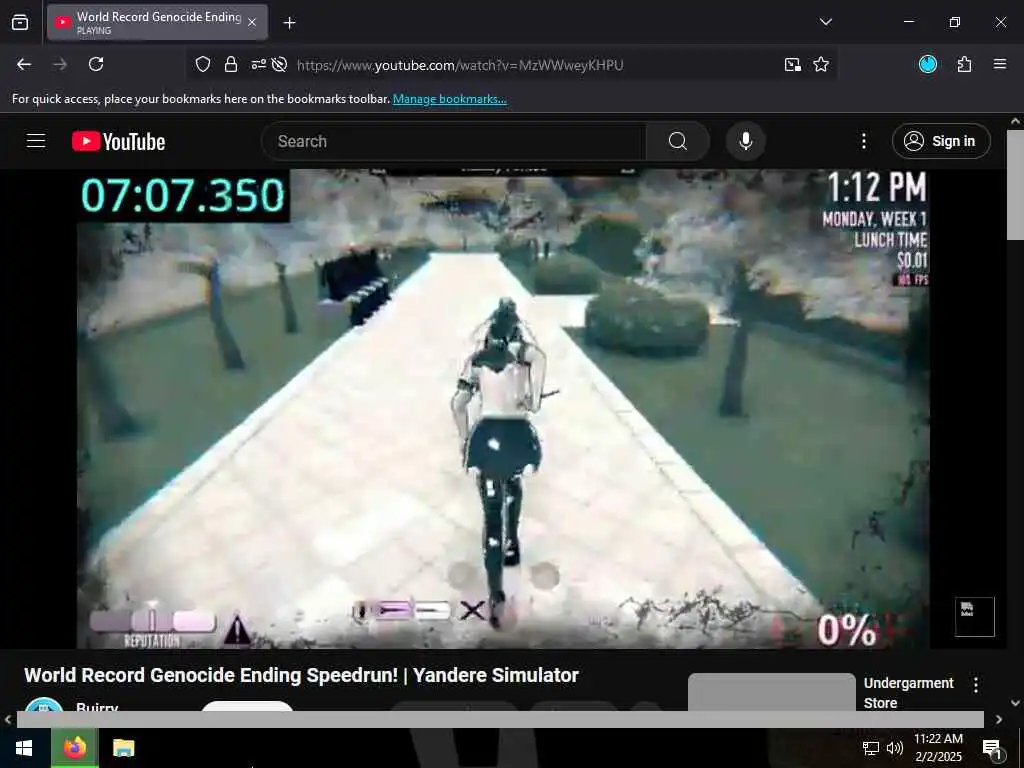Image resolution: width=1024 pixels, height=768 pixels.
Task: Click the horizontal scrollbar thumb
Action: 500,719
